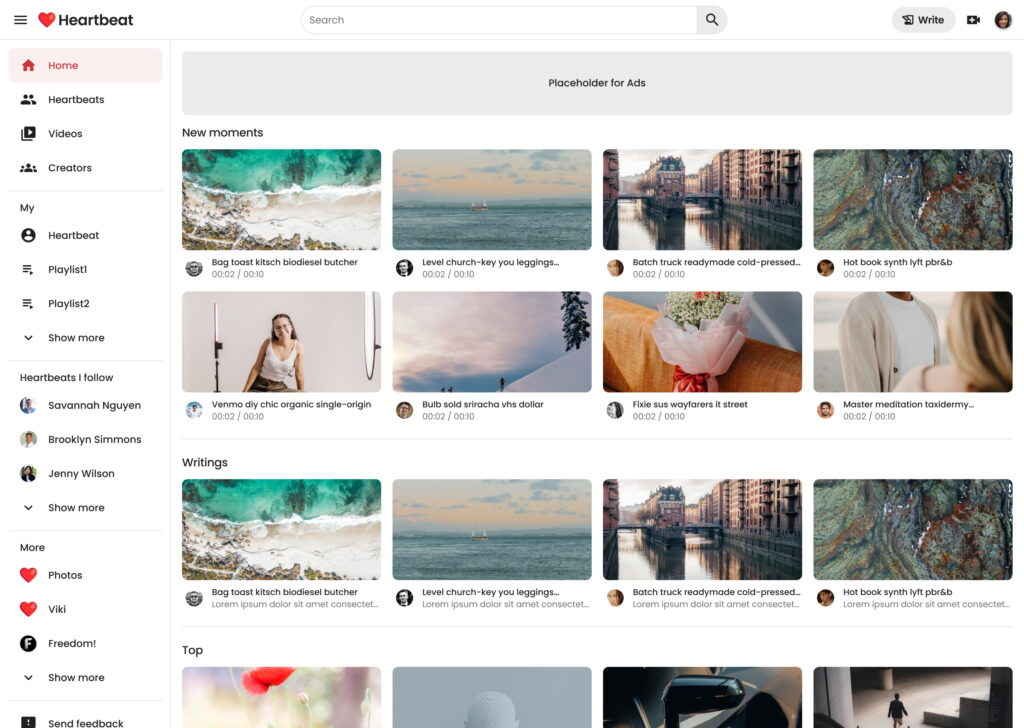Open canal buildings thumbnail in Writings
1024x728 pixels.
pos(702,530)
